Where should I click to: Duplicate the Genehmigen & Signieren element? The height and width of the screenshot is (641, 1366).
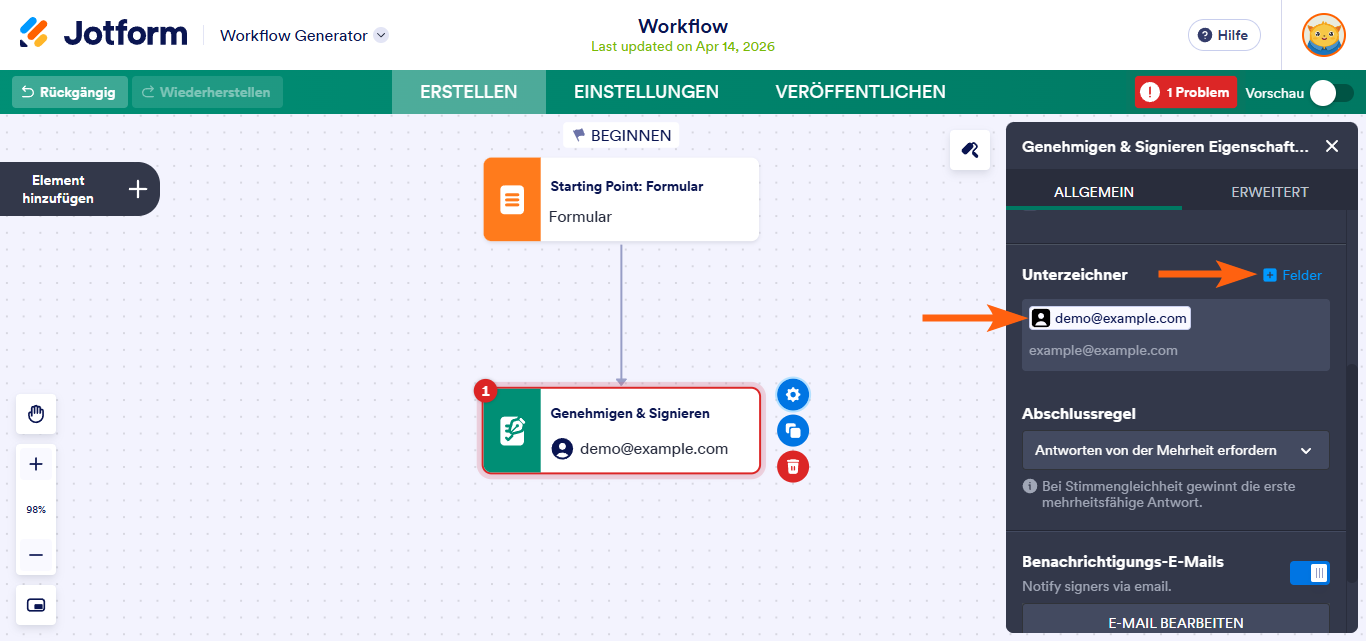coord(792,430)
